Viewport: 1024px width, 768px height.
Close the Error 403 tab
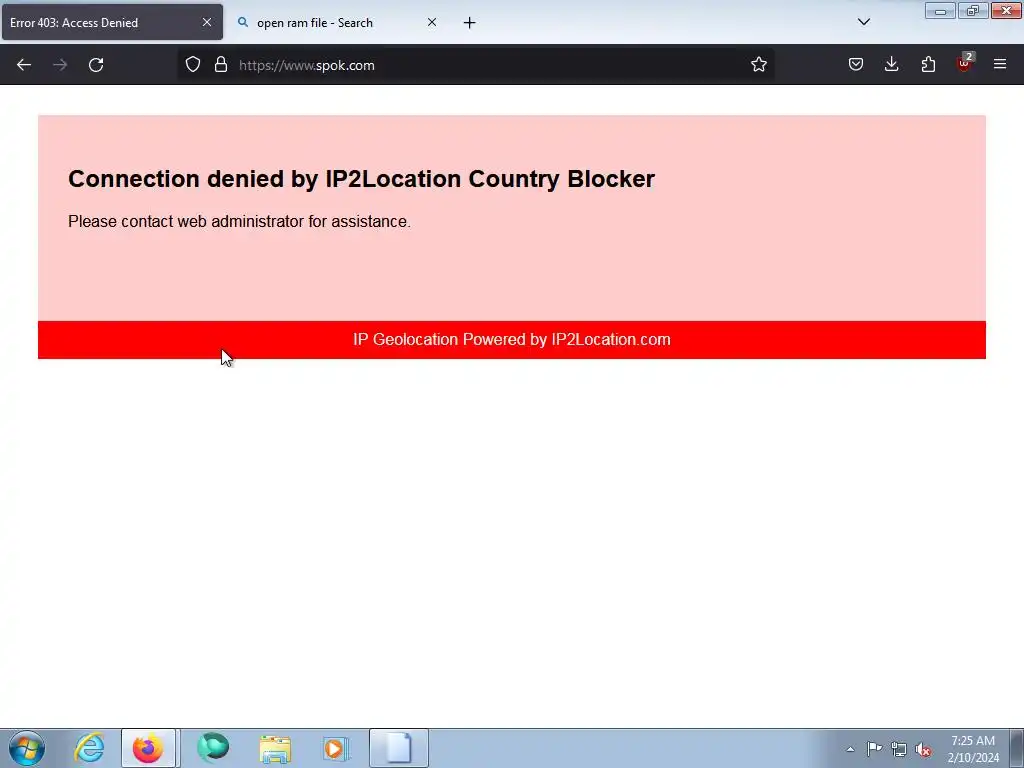pos(206,22)
